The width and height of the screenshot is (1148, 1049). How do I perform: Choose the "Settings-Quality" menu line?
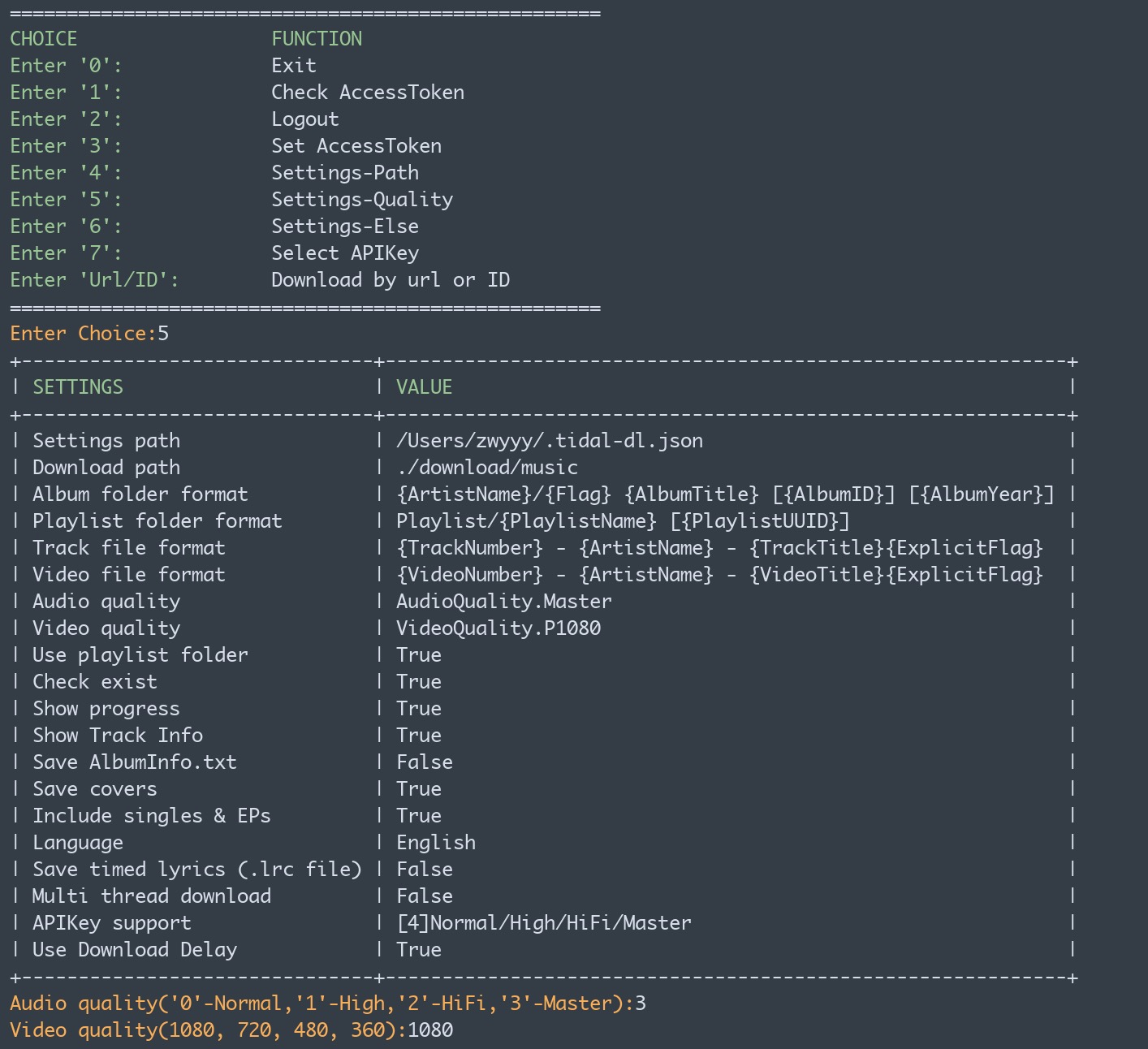(x=362, y=200)
